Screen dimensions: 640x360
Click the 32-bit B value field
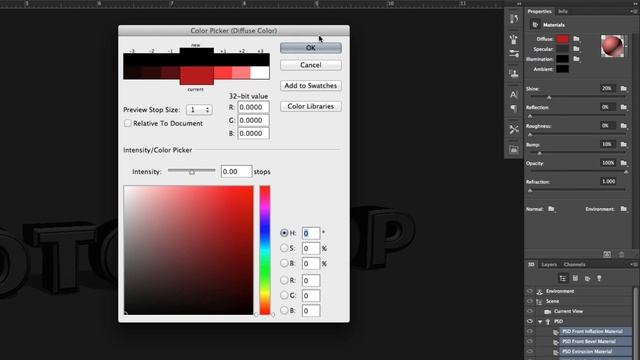pyautogui.click(x=253, y=133)
